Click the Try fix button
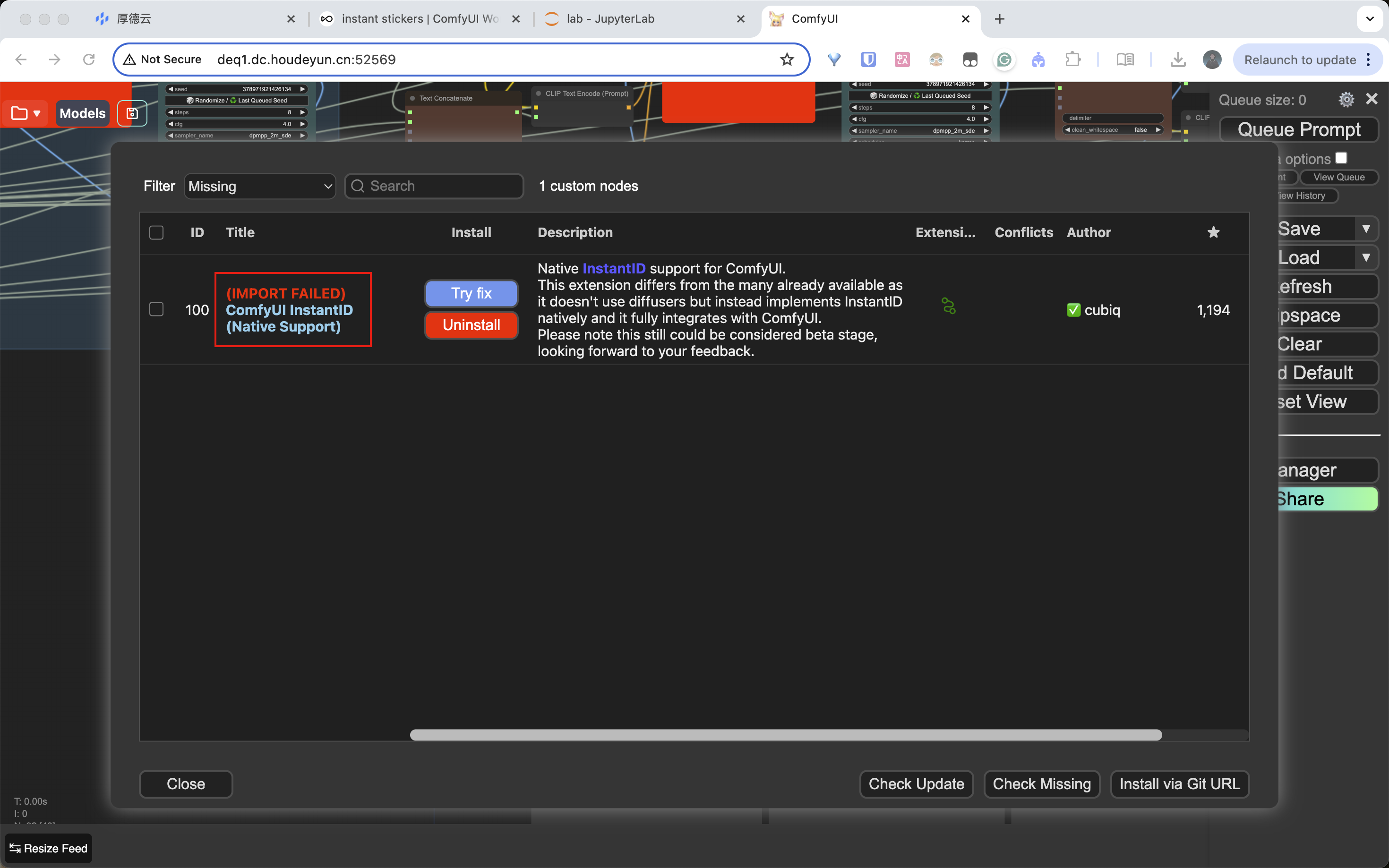The height and width of the screenshot is (868, 1389). coord(471,293)
